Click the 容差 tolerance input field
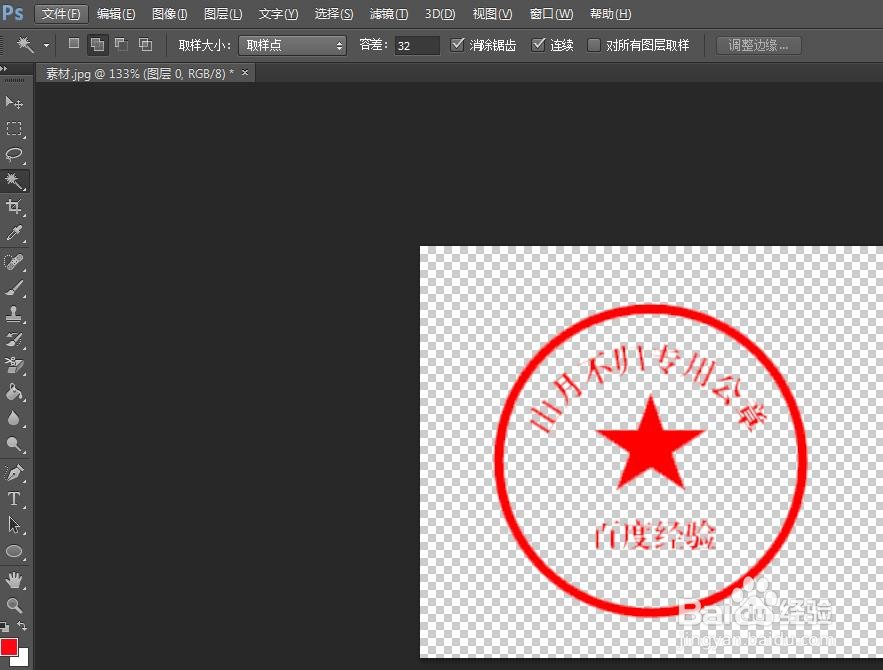The width and height of the screenshot is (883, 670). 417,45
